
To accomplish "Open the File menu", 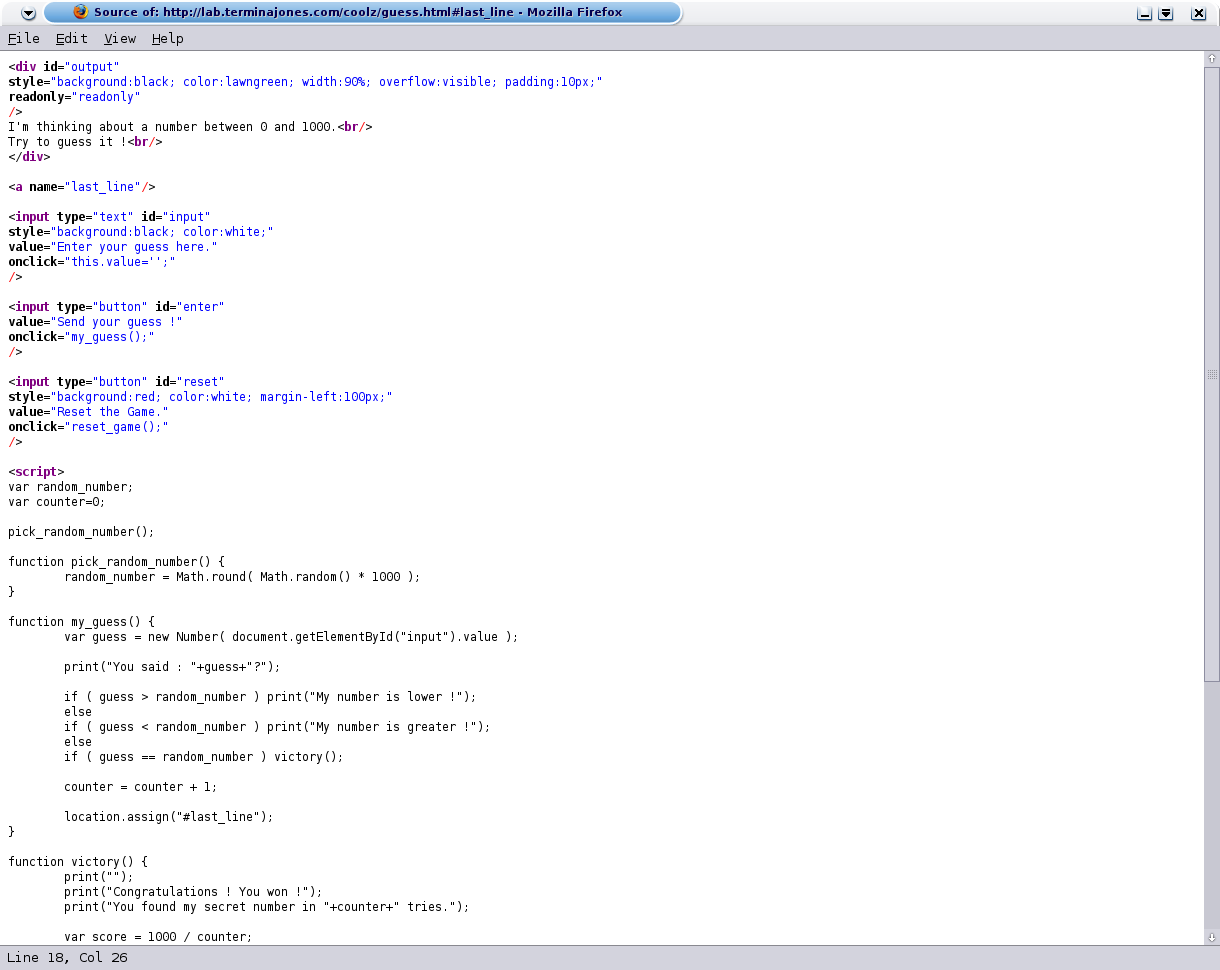I will [x=23, y=38].
